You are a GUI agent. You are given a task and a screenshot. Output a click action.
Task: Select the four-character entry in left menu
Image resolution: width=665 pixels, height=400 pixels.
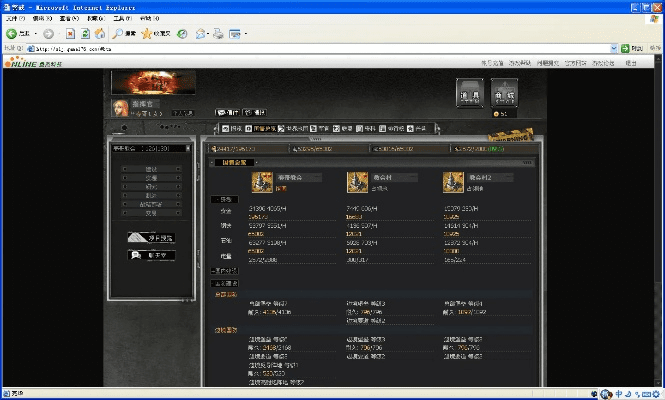[x=151, y=204]
